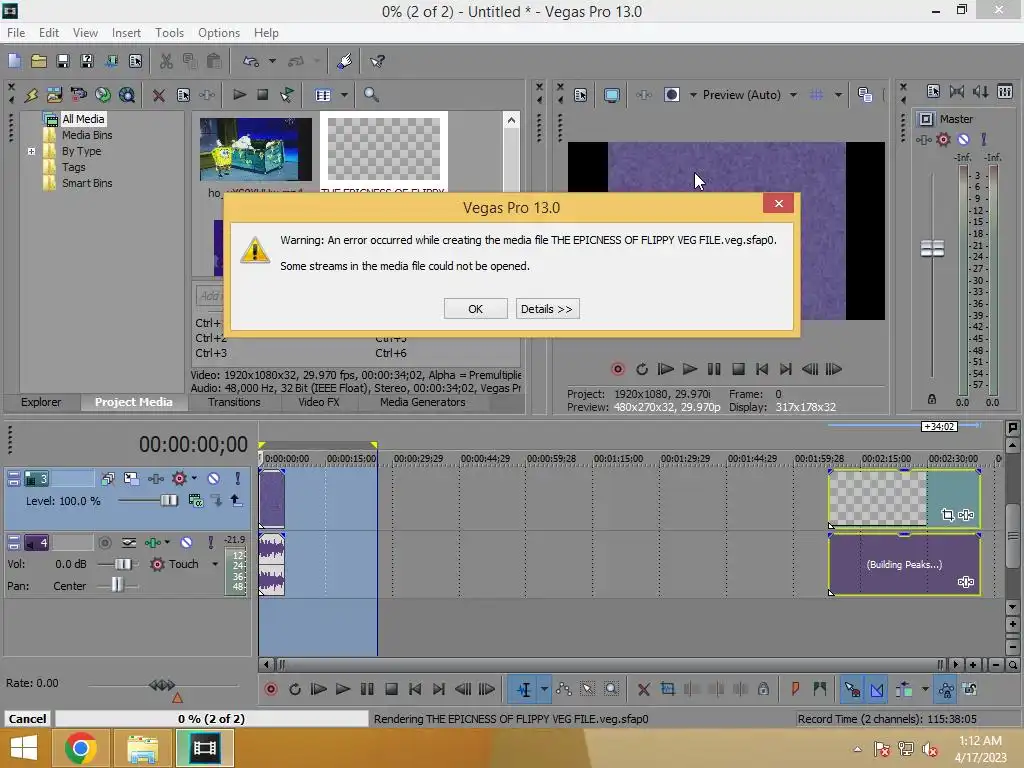Click the Downmix Output icon in Master panel

(x=957, y=91)
